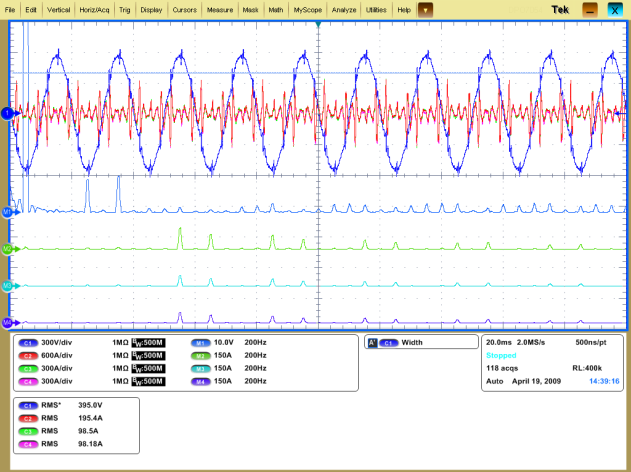Click the 500ns/pt resolution readout

[591, 342]
